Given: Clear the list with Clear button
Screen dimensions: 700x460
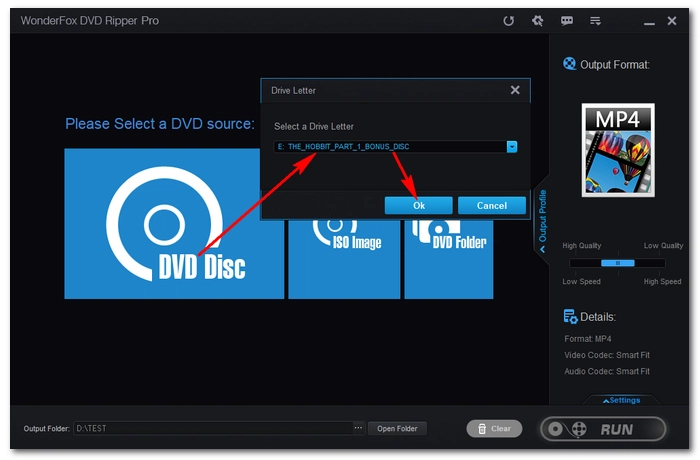Looking at the screenshot, I should (494, 428).
